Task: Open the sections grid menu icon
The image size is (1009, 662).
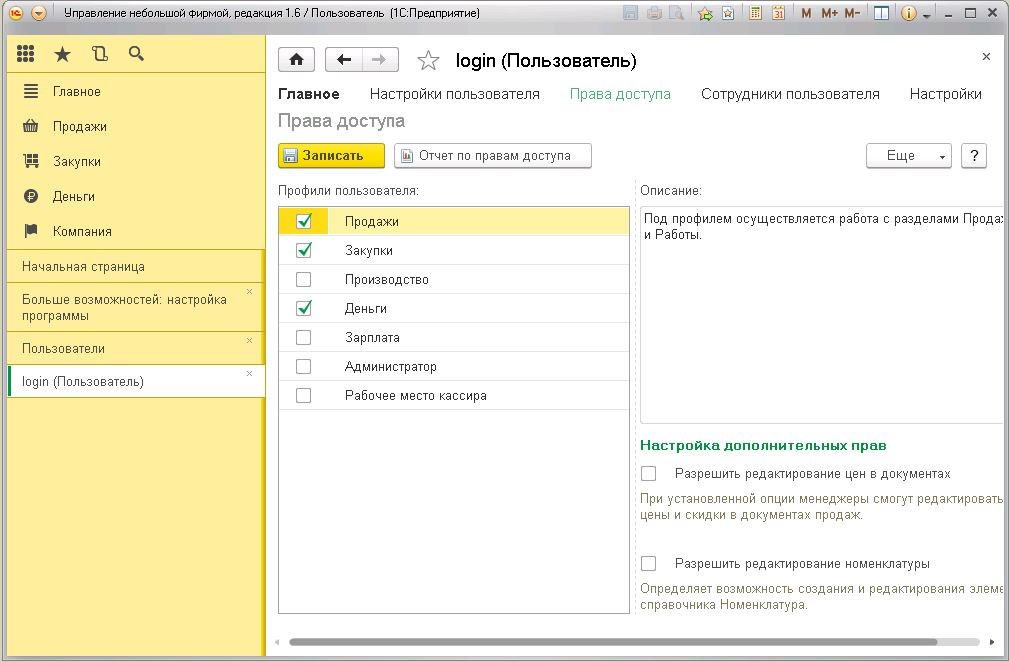Action: (x=25, y=54)
